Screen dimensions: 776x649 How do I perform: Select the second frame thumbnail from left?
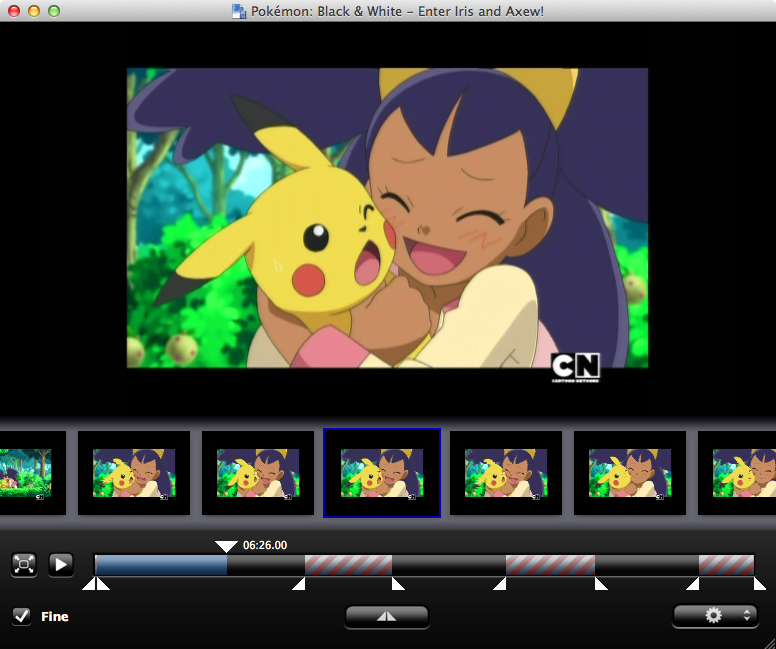pos(134,473)
